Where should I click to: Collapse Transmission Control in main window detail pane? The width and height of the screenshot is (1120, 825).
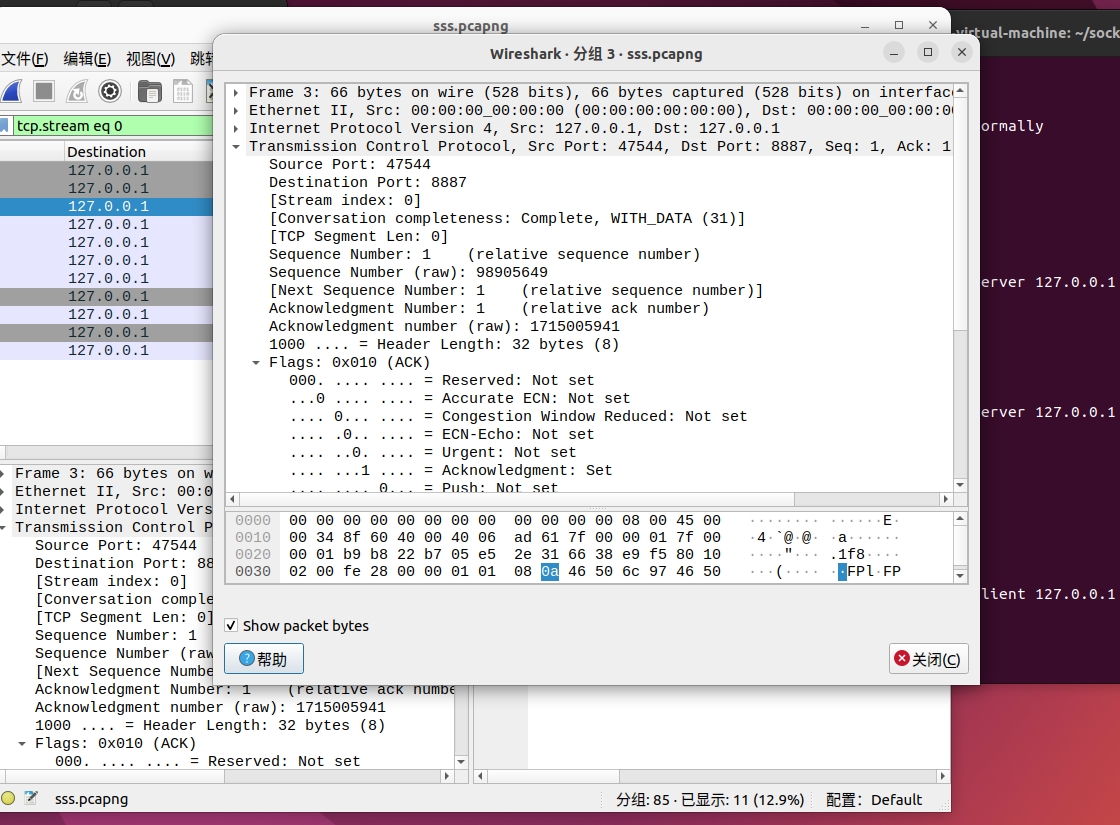tap(3, 527)
